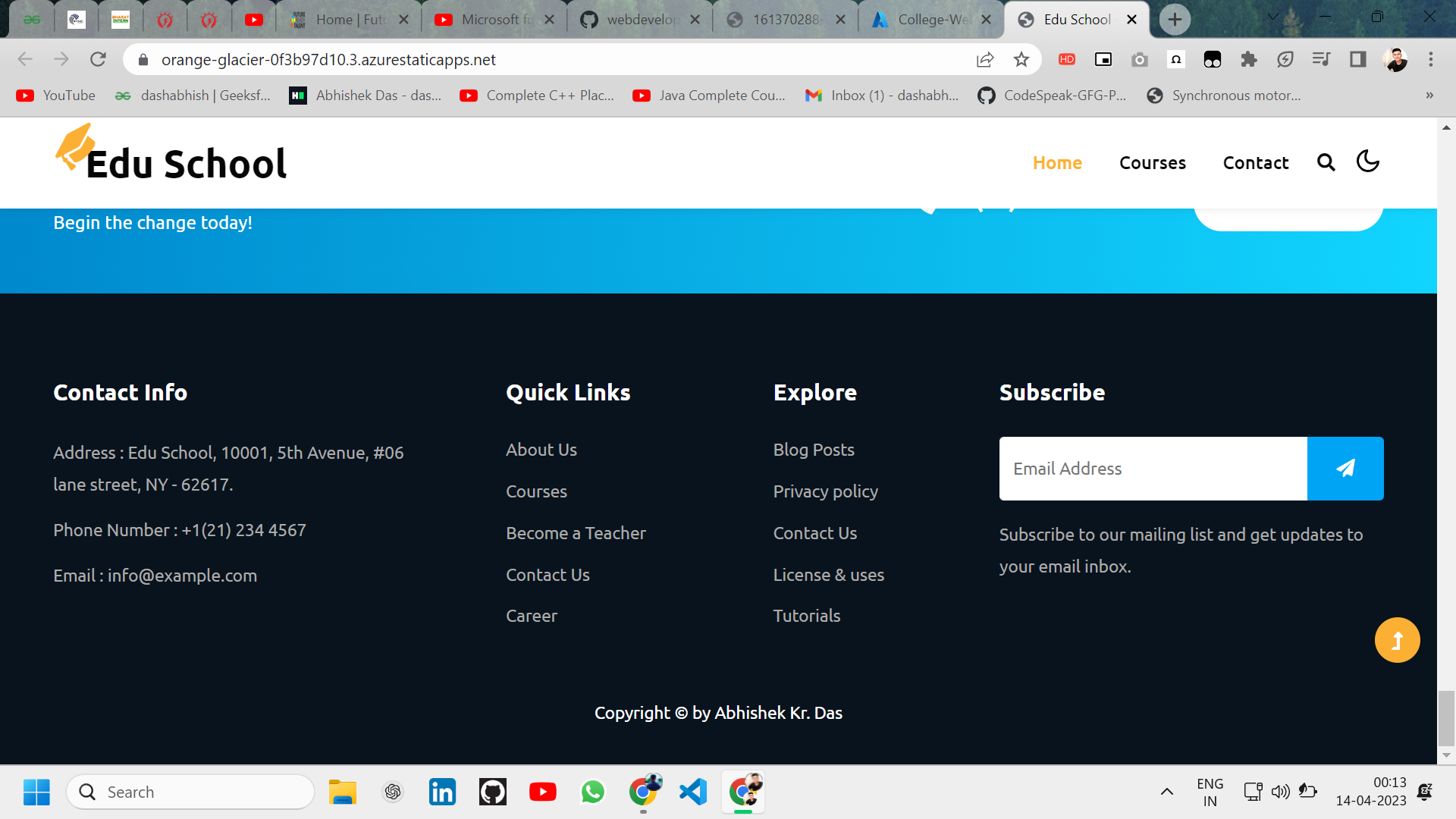Toggle the hidden icons tray chevron
1456x819 pixels.
tap(1167, 791)
